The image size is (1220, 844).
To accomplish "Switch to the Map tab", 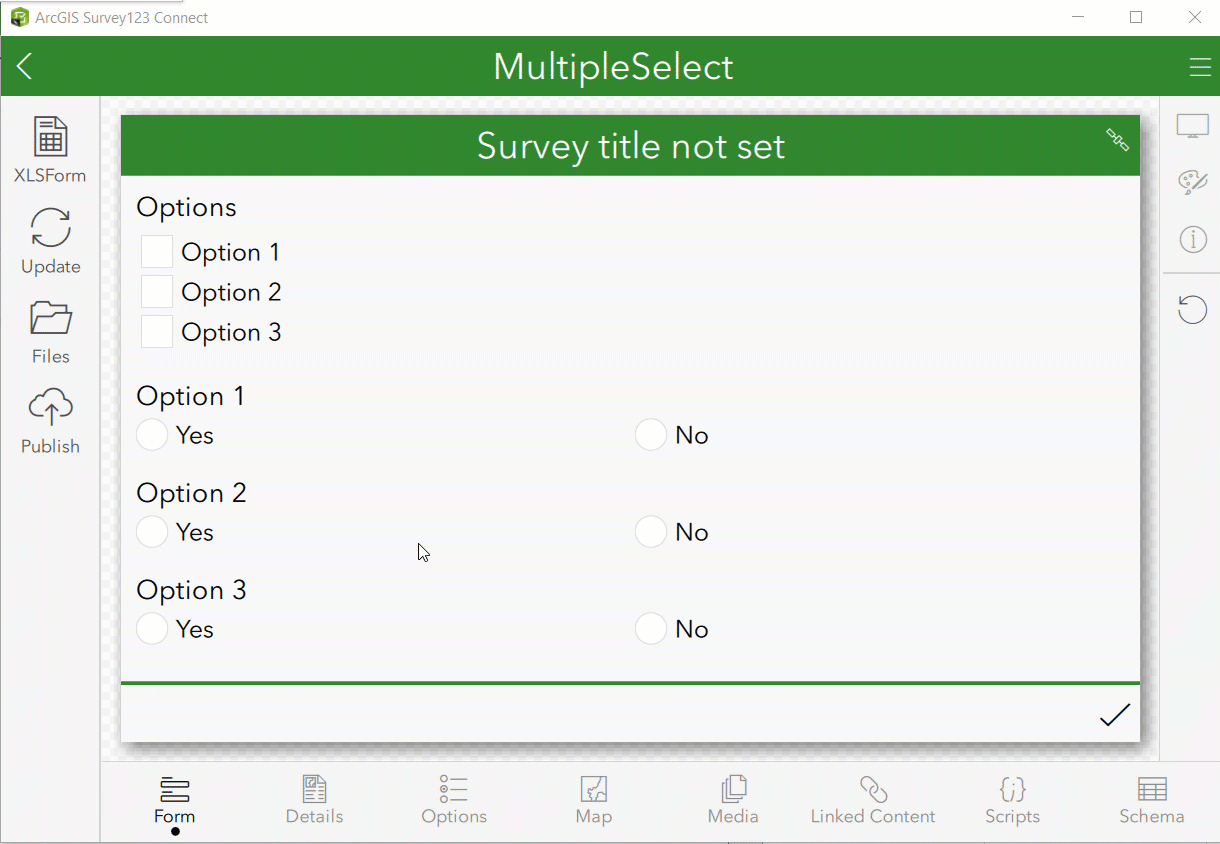I will tap(593, 800).
